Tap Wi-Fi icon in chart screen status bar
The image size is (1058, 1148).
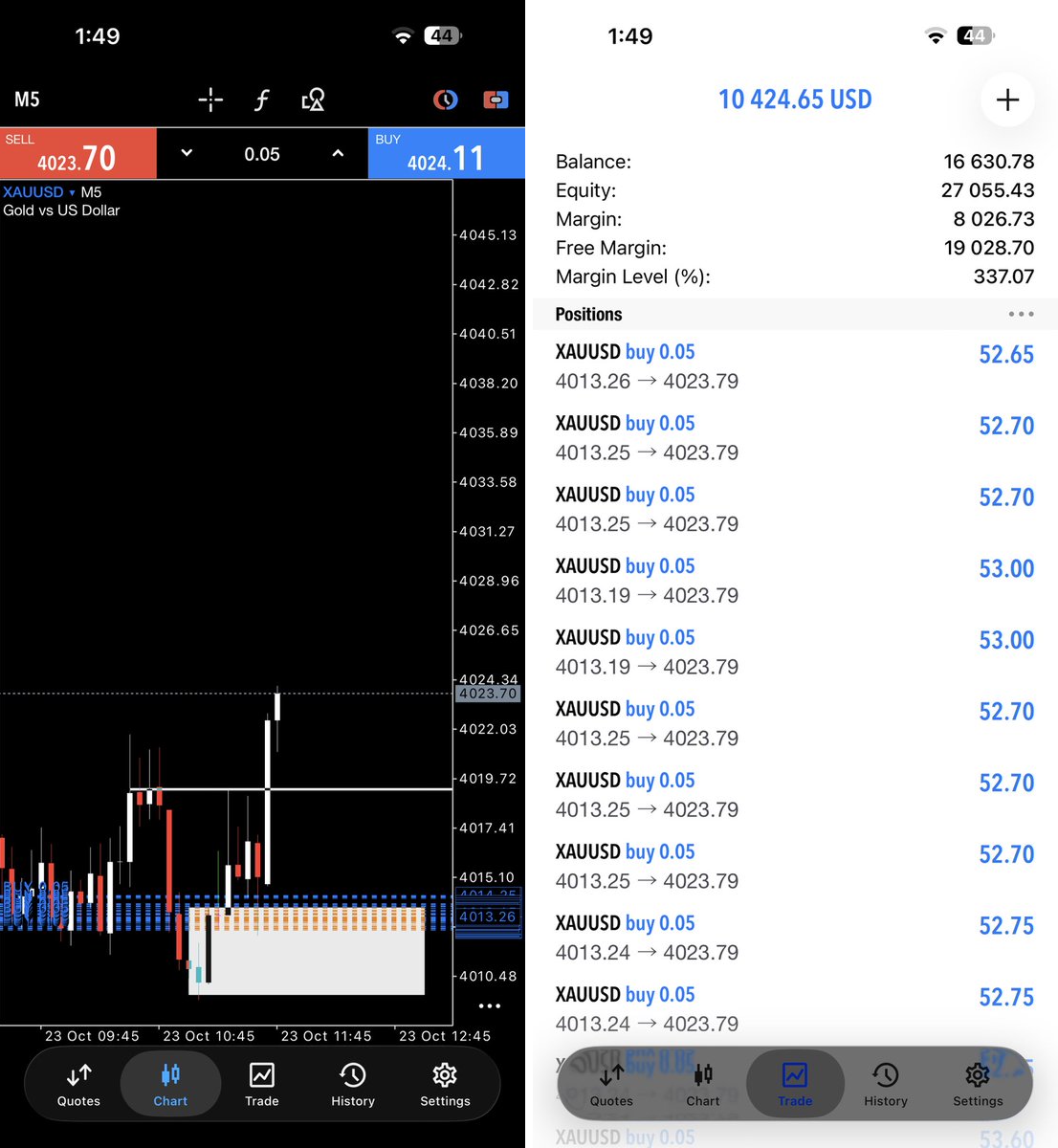pyautogui.click(x=403, y=36)
